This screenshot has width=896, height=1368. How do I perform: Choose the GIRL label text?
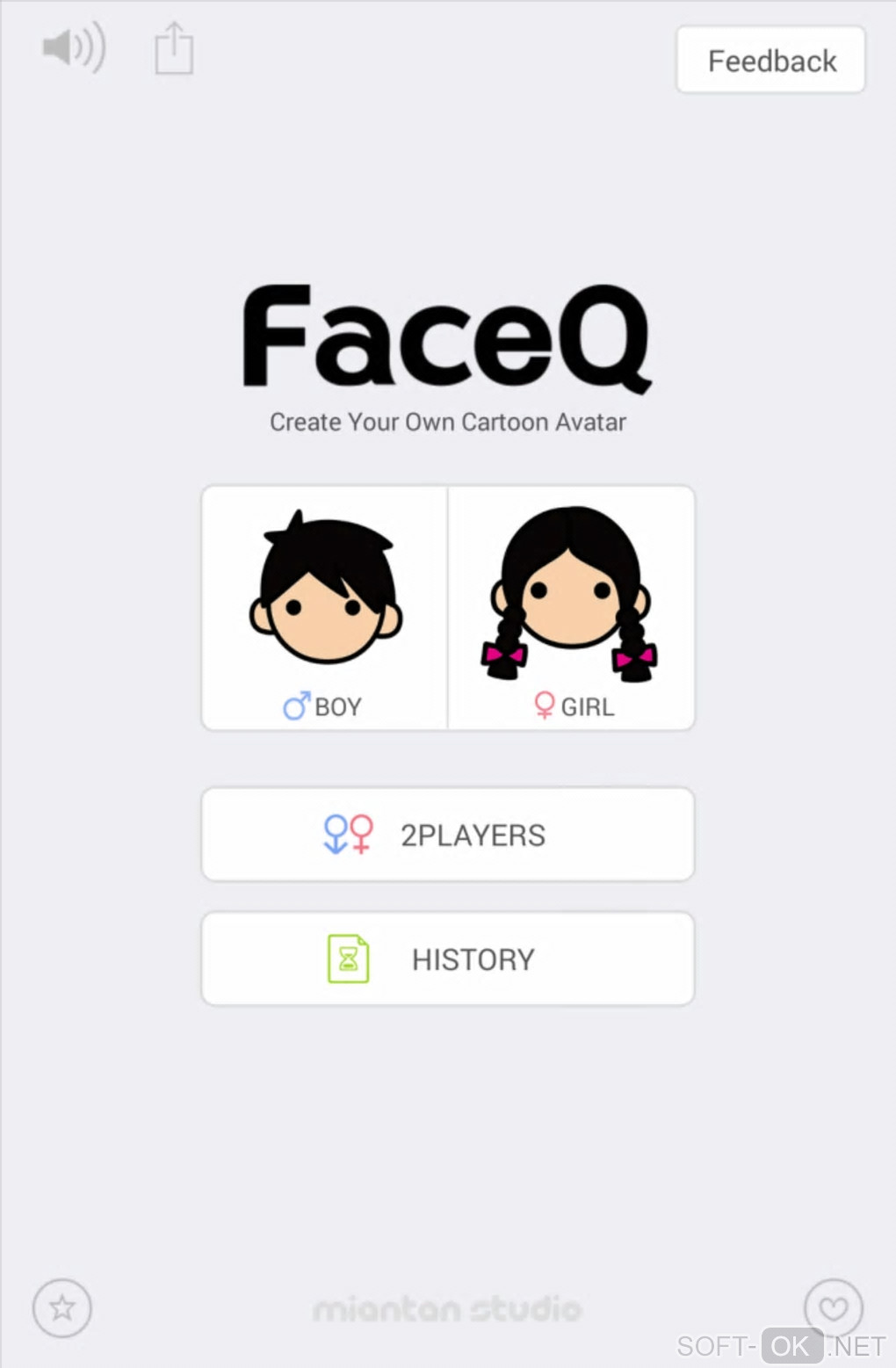click(588, 706)
